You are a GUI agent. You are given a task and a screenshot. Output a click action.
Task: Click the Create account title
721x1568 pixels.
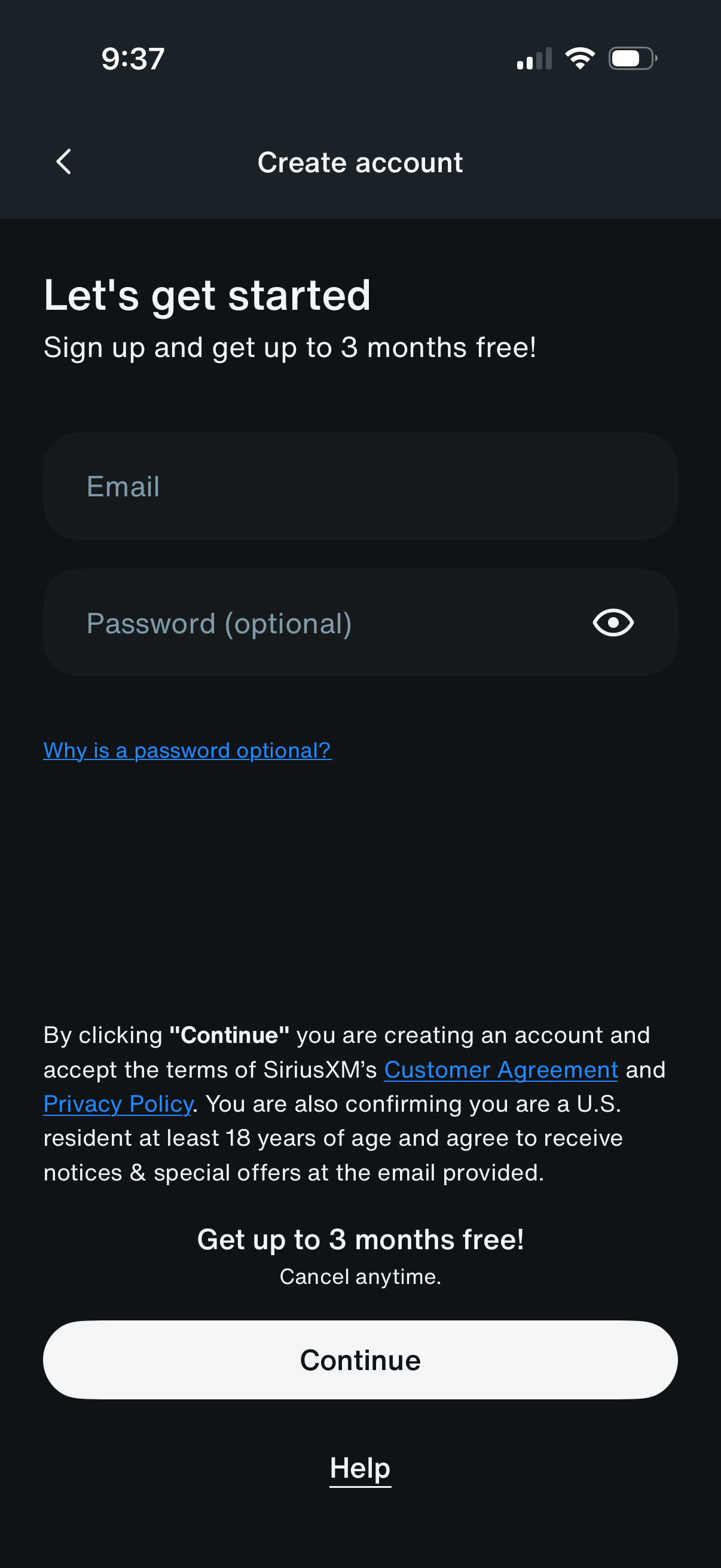[x=360, y=161]
